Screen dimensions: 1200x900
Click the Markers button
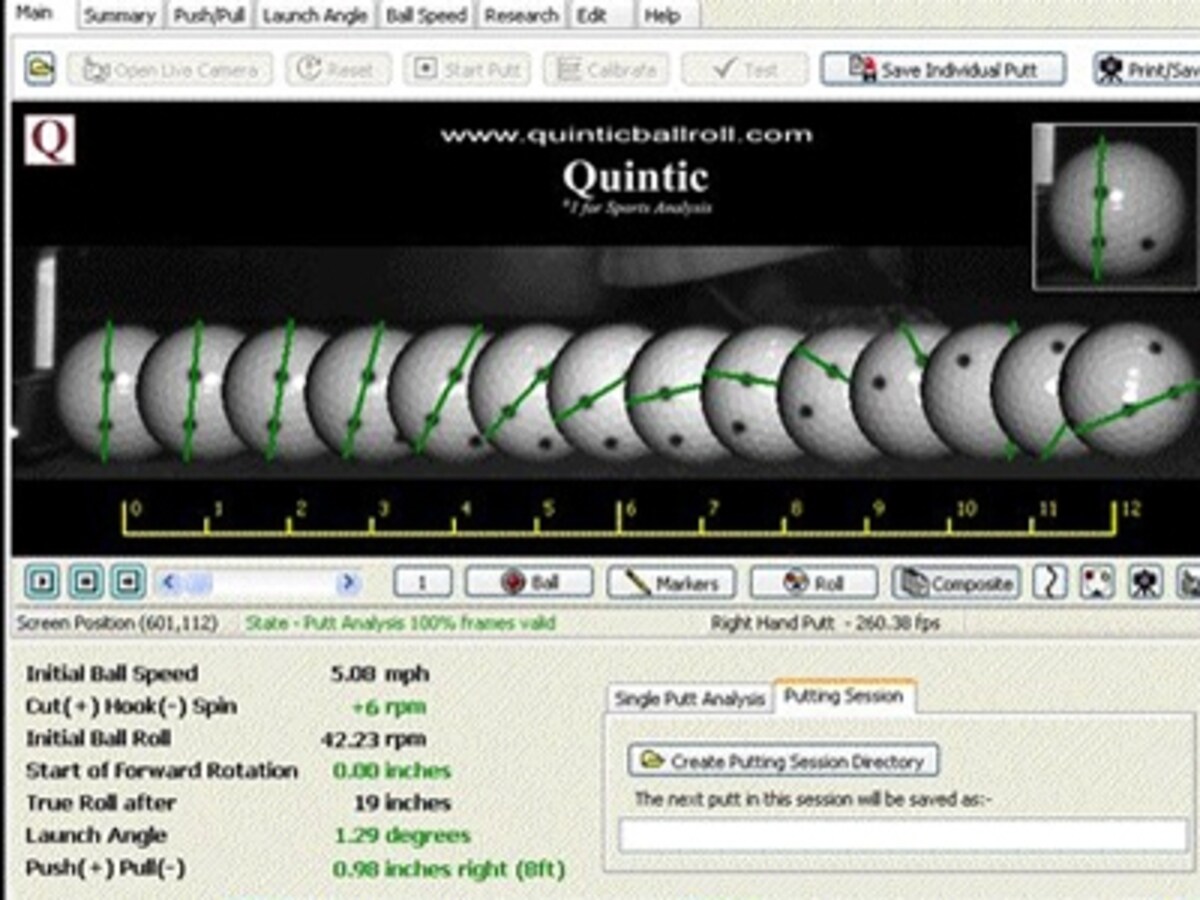coord(671,582)
